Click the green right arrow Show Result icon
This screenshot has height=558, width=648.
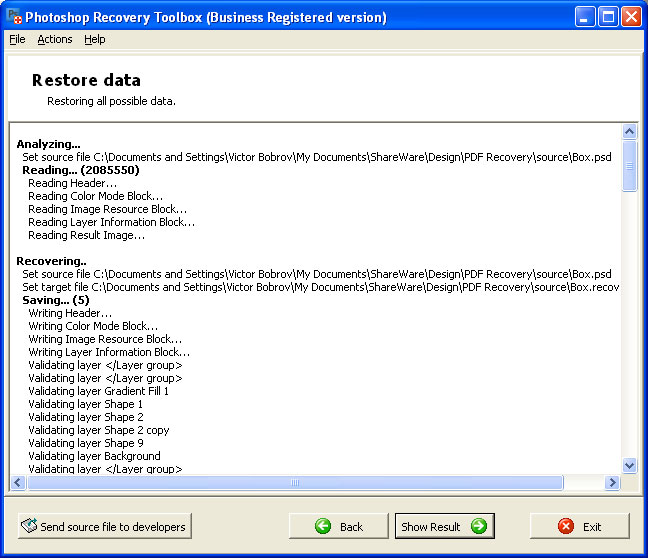point(479,526)
